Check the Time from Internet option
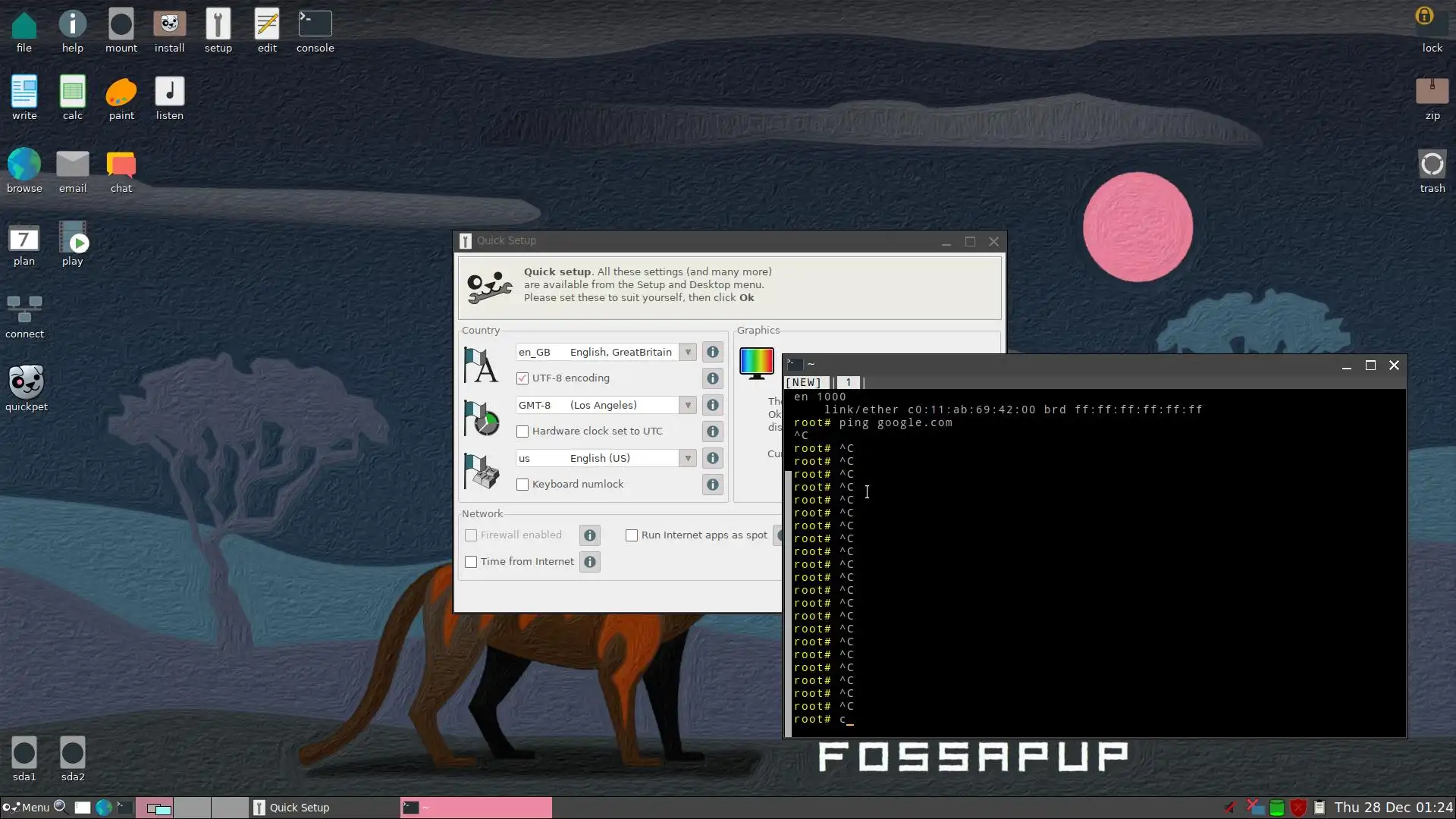The image size is (1456, 819). pyautogui.click(x=471, y=562)
